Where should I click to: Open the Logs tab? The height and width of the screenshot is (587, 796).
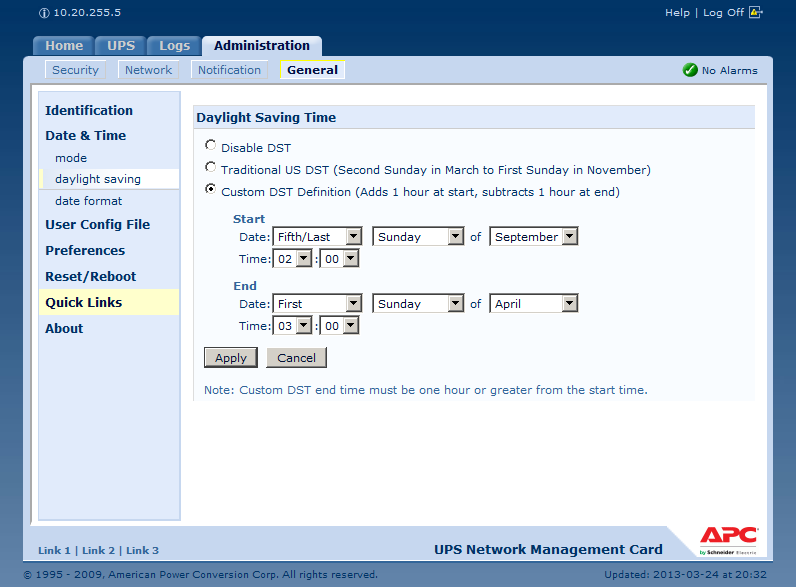(x=174, y=46)
